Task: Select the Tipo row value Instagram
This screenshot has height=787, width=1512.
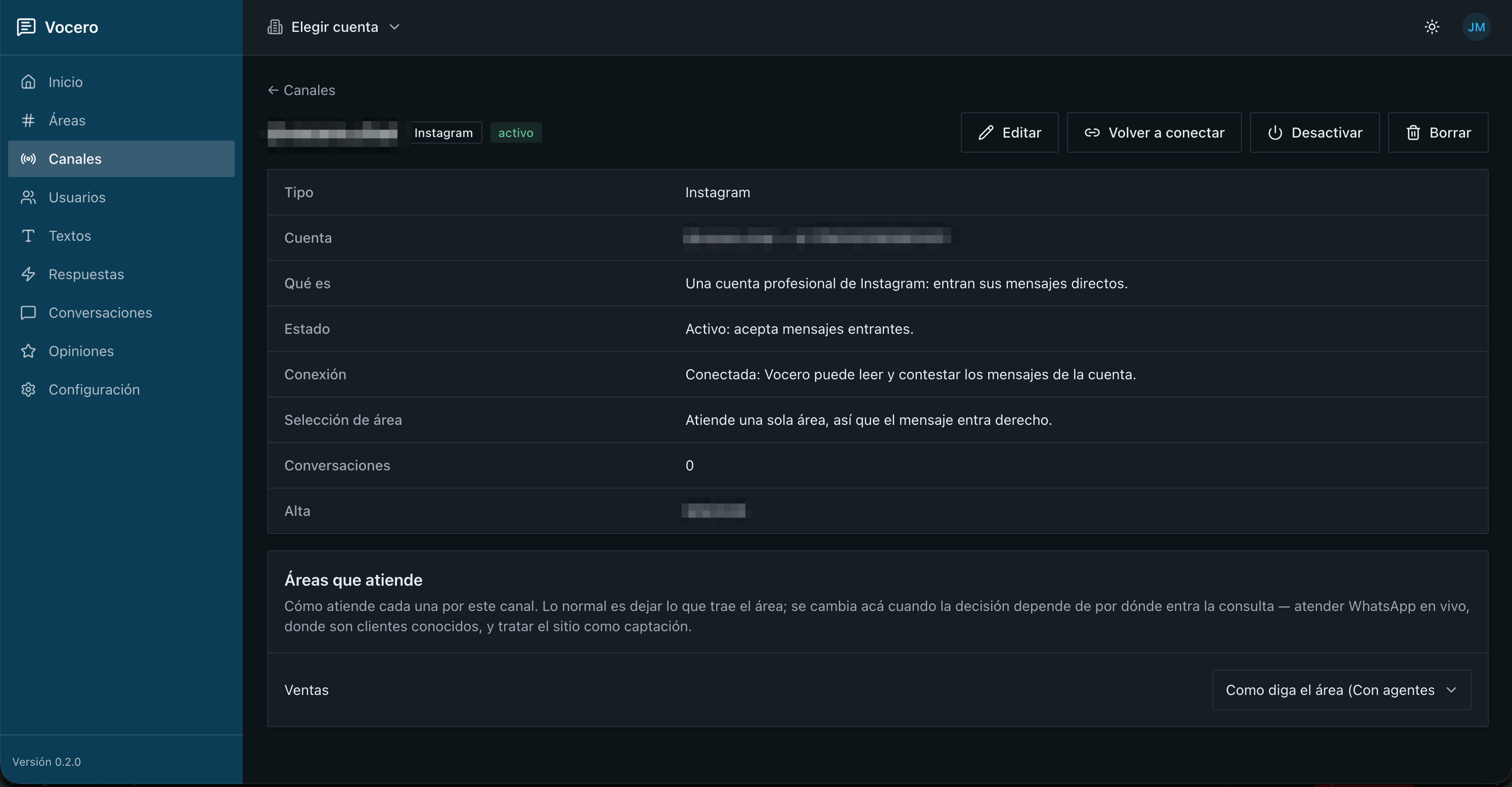Action: 717,192
